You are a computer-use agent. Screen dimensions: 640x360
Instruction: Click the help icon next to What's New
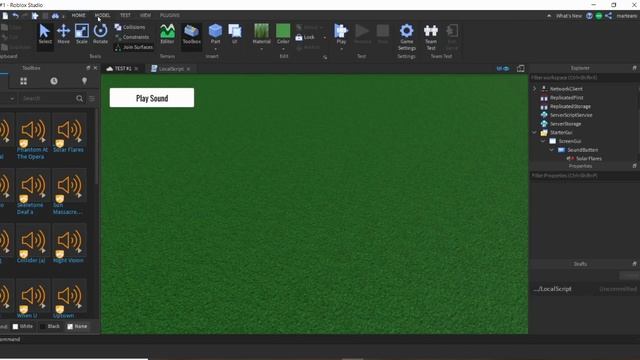click(x=589, y=16)
